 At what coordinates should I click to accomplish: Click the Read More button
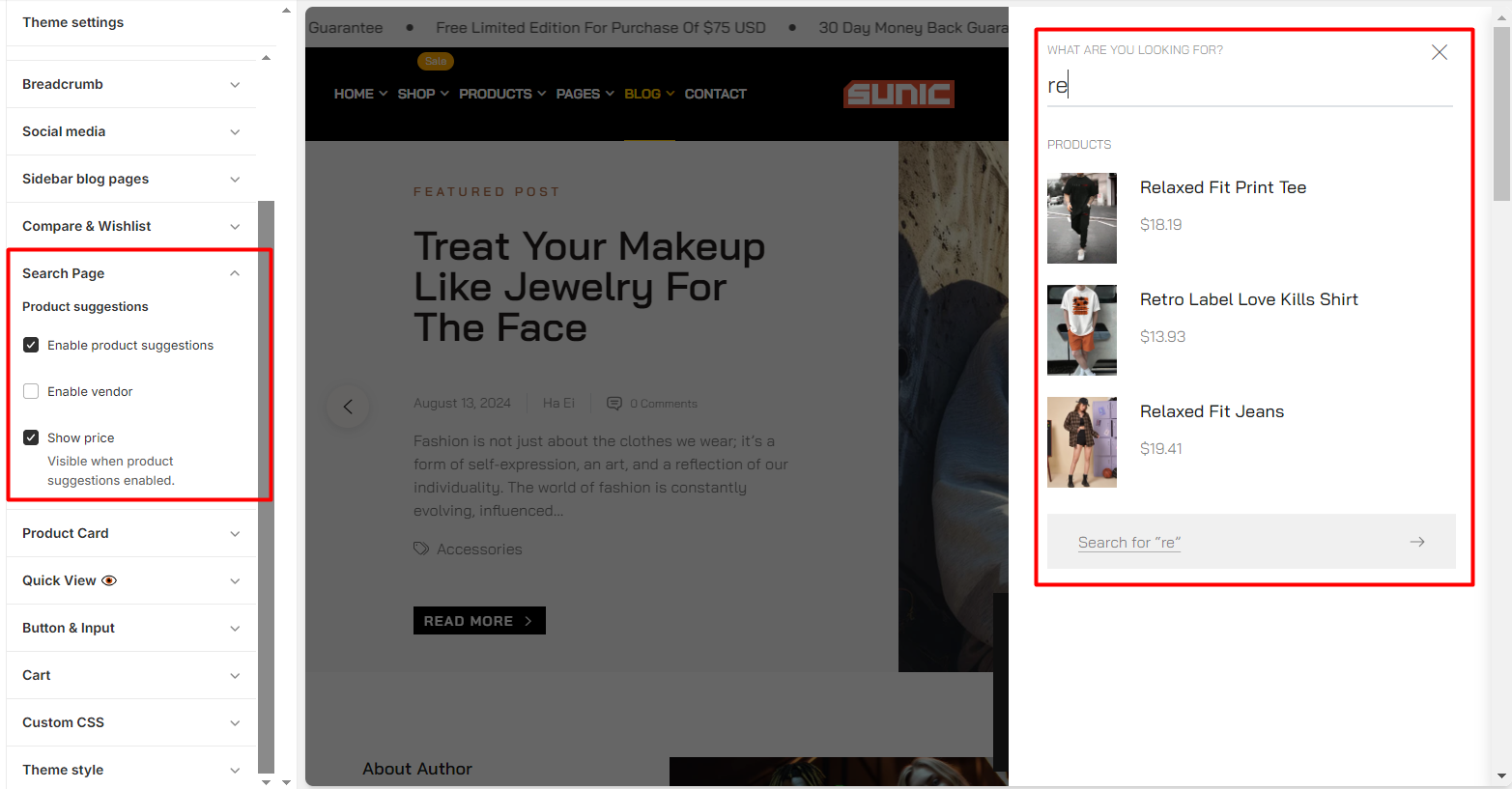(x=479, y=621)
